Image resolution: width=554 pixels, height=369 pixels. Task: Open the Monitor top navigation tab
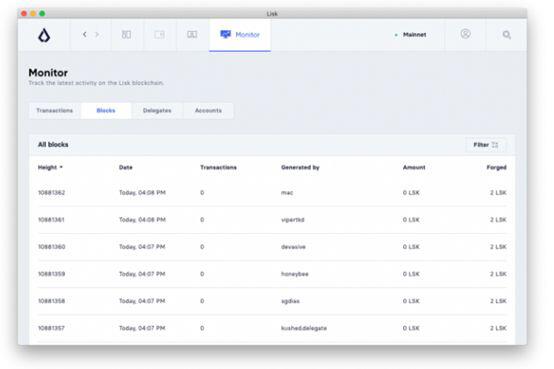click(x=240, y=35)
